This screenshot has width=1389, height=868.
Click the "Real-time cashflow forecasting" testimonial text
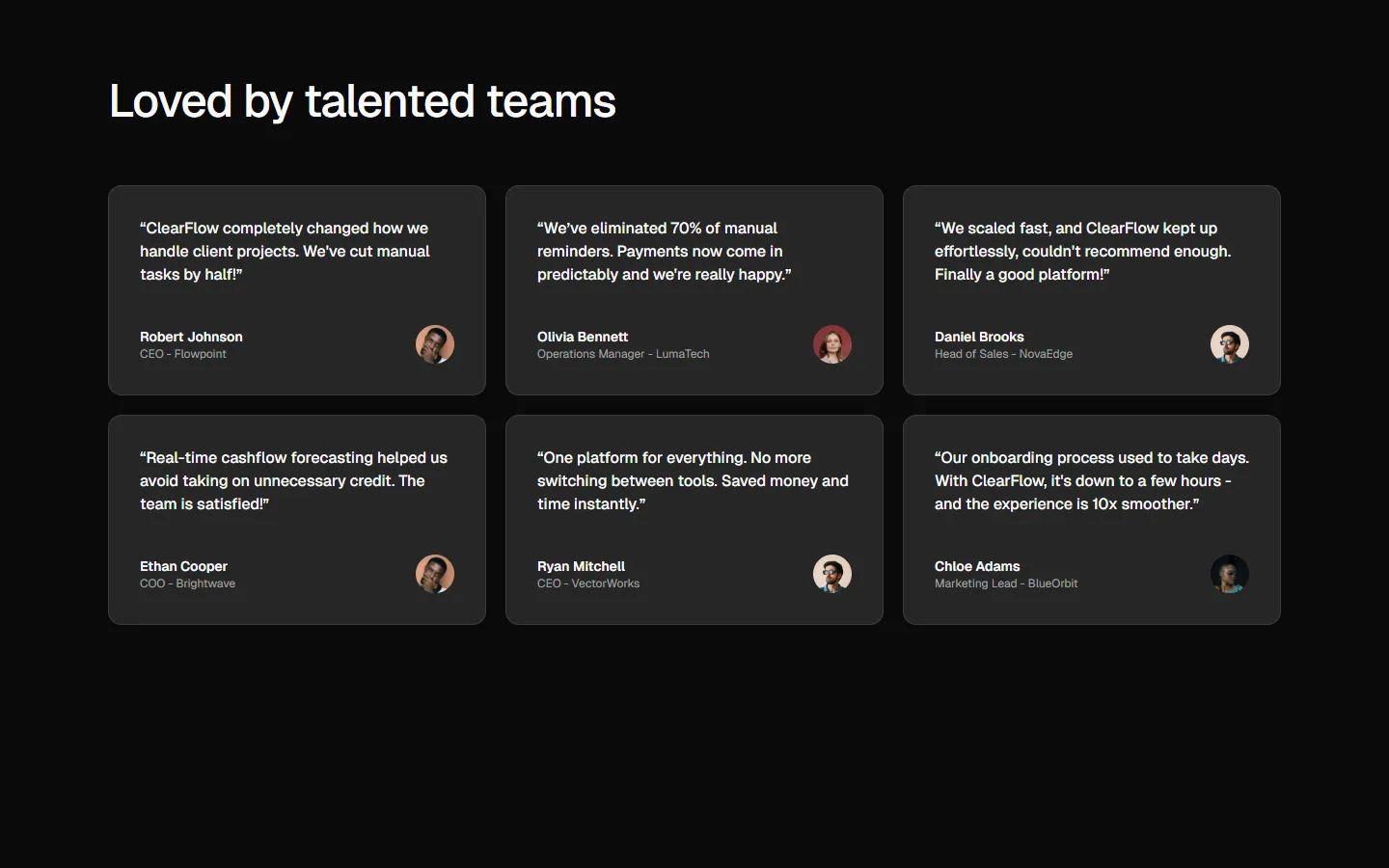pyautogui.click(x=293, y=480)
